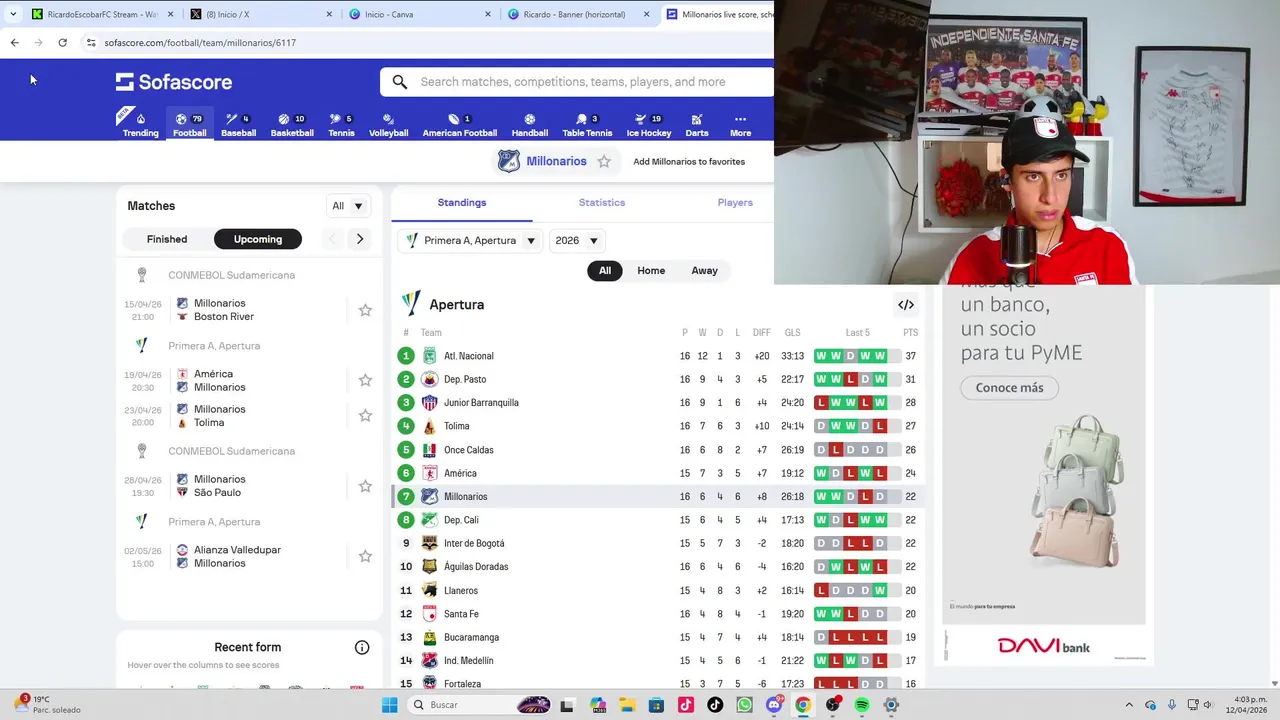
Task: Click Dep. Pasto team crest
Action: 429,379
